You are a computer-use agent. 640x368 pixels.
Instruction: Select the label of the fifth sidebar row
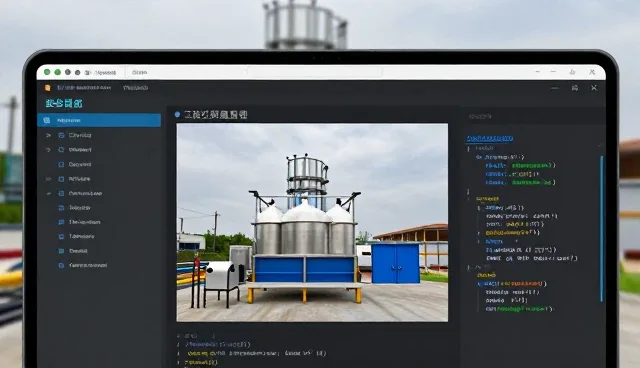click(79, 179)
